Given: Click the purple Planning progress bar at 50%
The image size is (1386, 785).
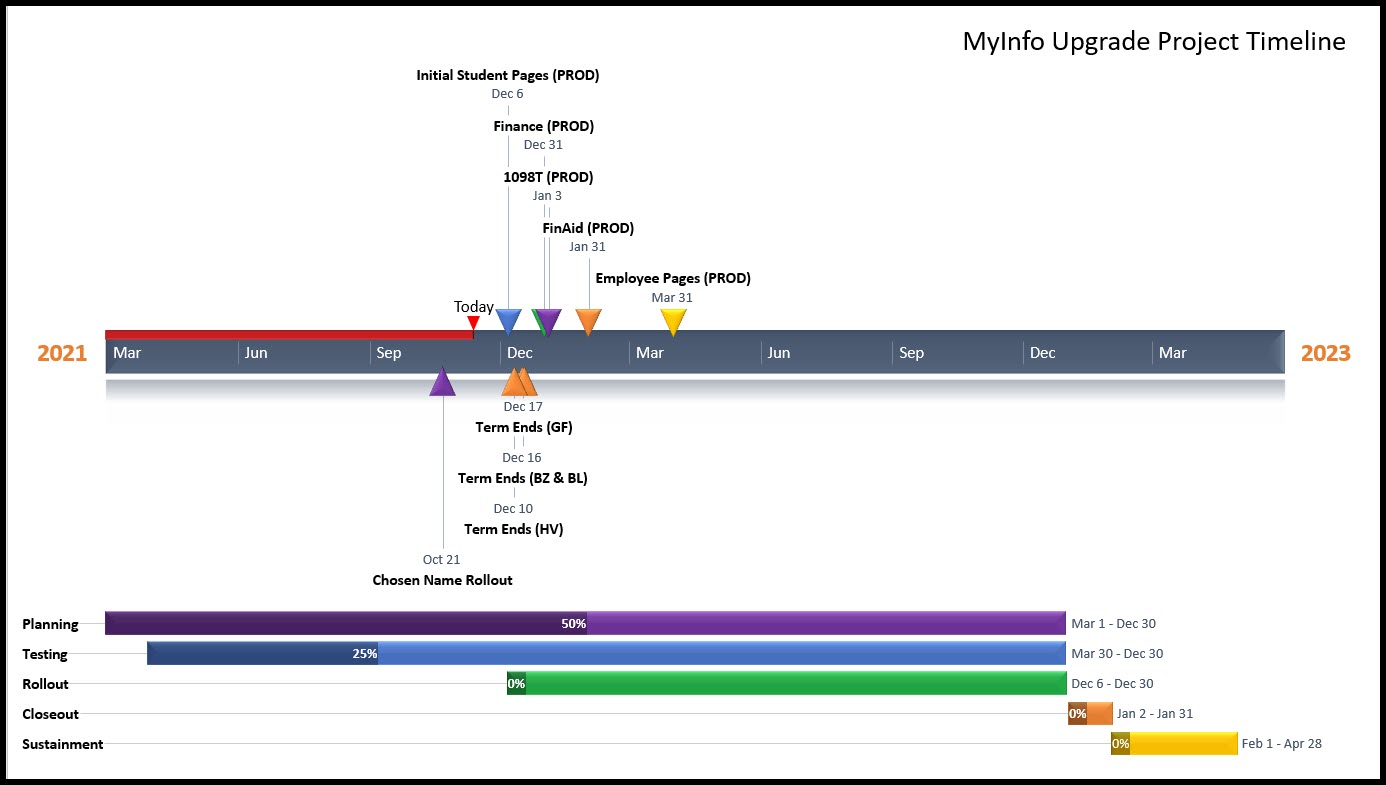Looking at the screenshot, I should pos(585,623).
